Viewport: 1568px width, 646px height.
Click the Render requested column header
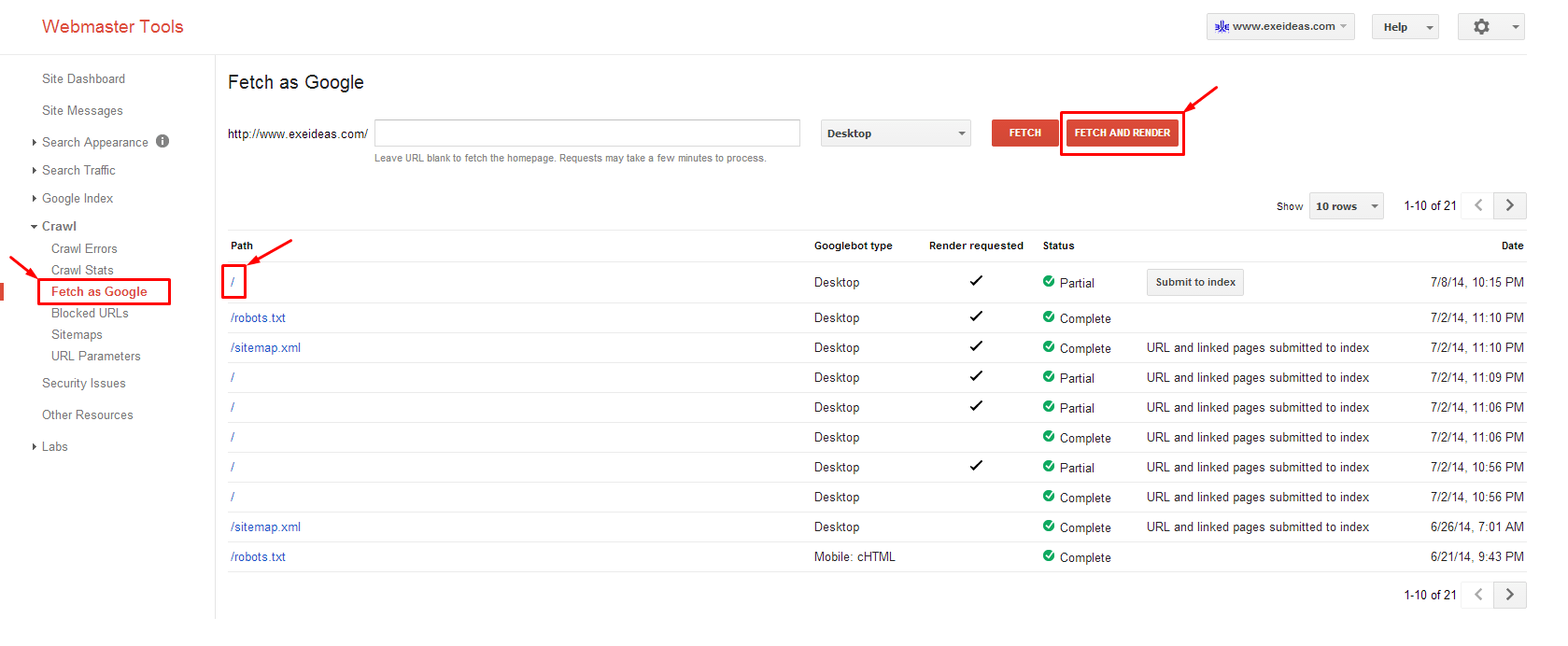(x=976, y=246)
